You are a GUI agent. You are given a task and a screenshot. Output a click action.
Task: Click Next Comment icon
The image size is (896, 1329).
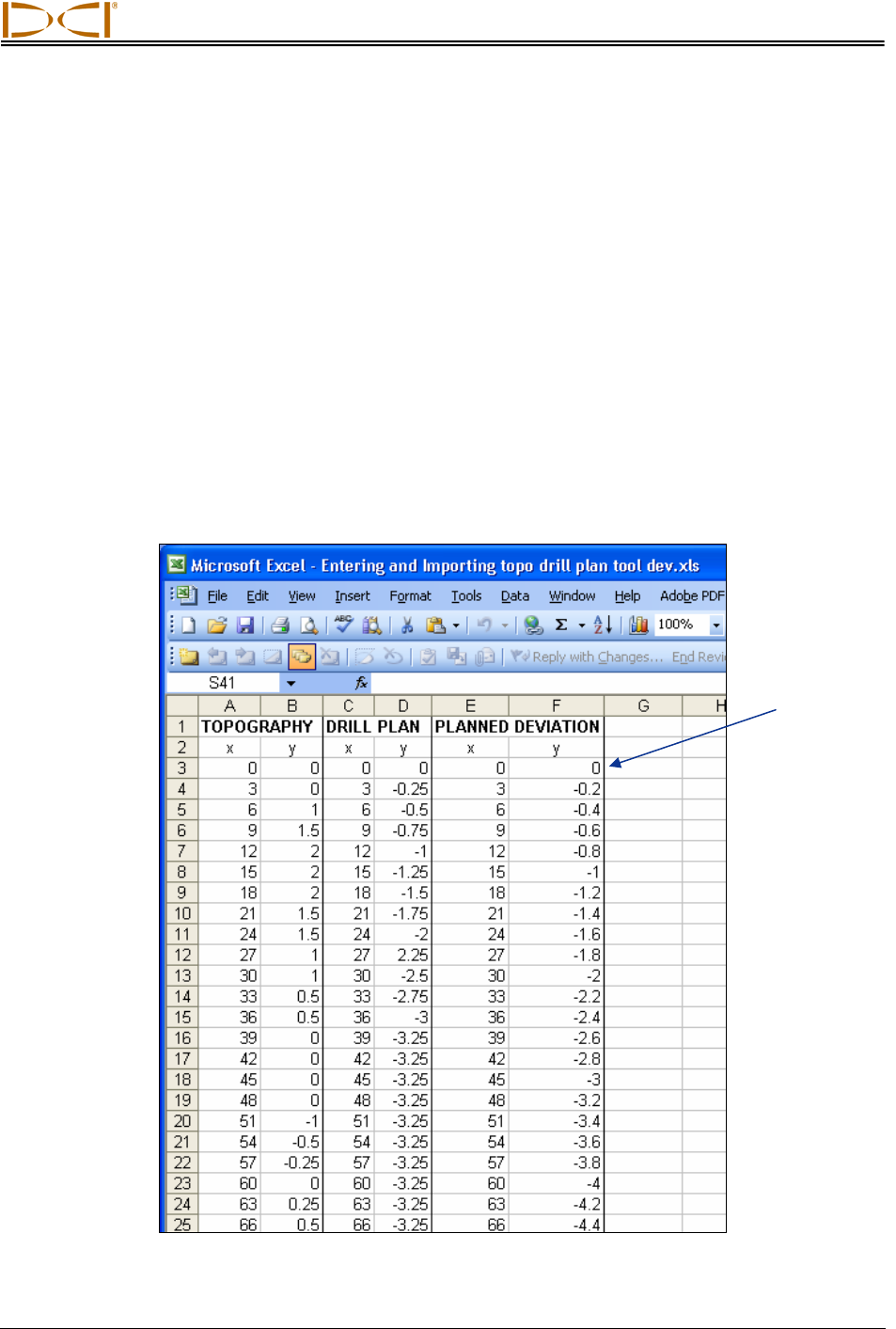[x=245, y=657]
